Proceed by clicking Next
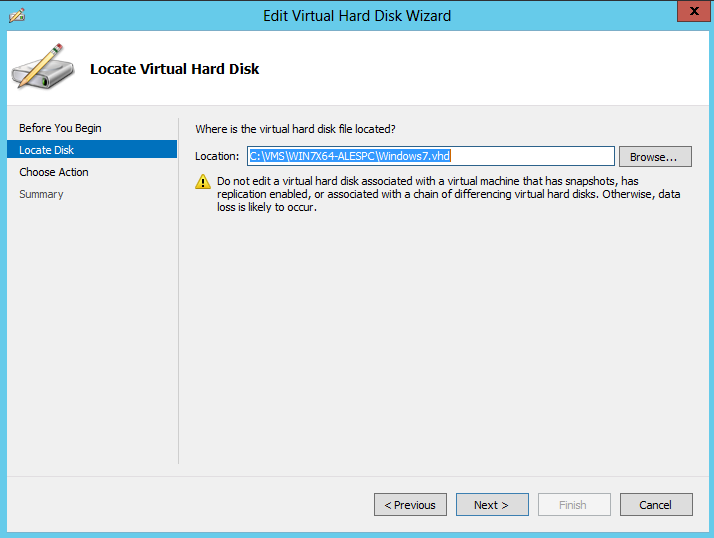The image size is (714, 538). point(492,505)
